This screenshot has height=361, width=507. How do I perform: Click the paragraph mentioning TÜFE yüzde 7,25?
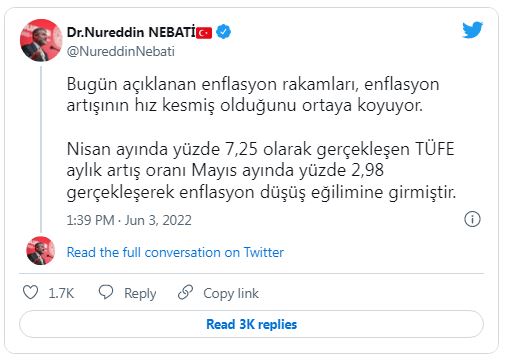(261, 170)
